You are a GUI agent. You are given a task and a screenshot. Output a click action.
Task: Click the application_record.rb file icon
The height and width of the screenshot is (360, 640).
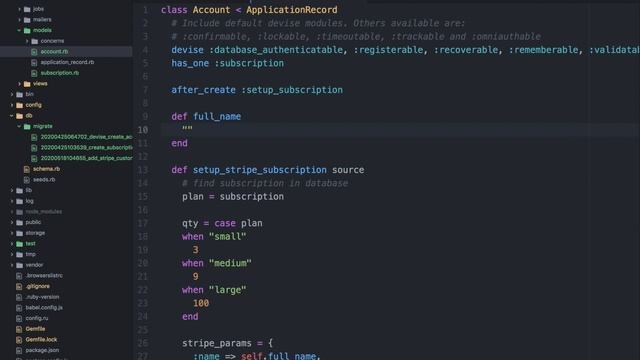pos(34,62)
